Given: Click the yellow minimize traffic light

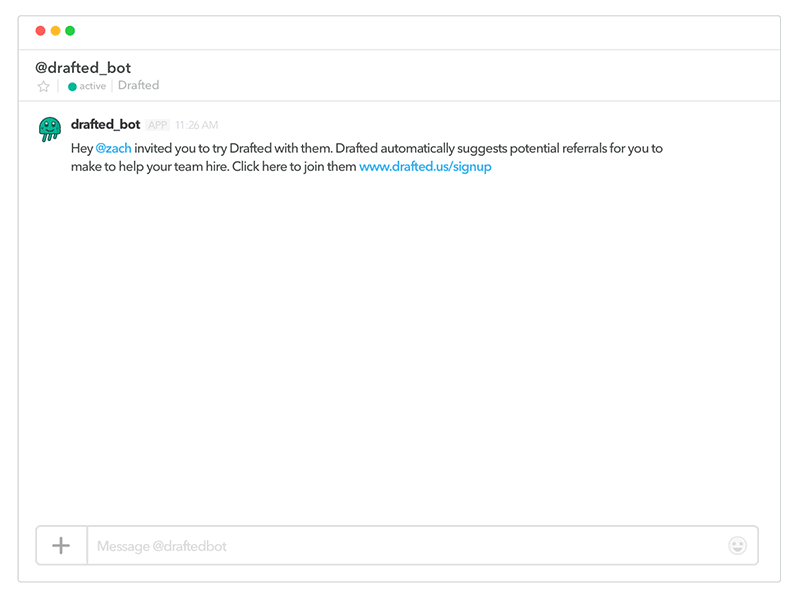Looking at the screenshot, I should 53,31.
